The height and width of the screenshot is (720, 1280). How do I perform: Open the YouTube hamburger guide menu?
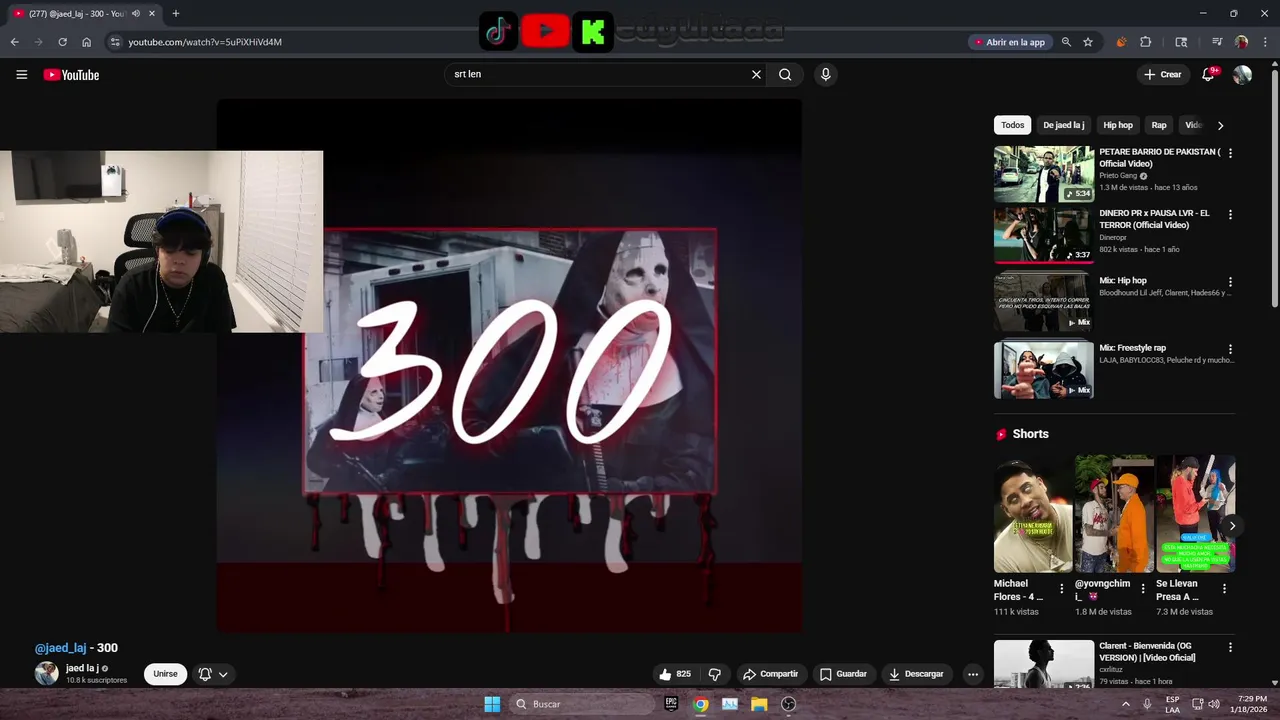click(x=21, y=74)
